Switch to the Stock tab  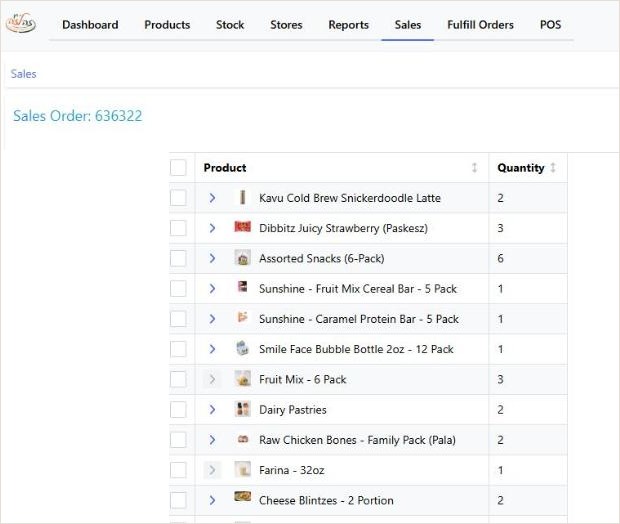(x=230, y=25)
